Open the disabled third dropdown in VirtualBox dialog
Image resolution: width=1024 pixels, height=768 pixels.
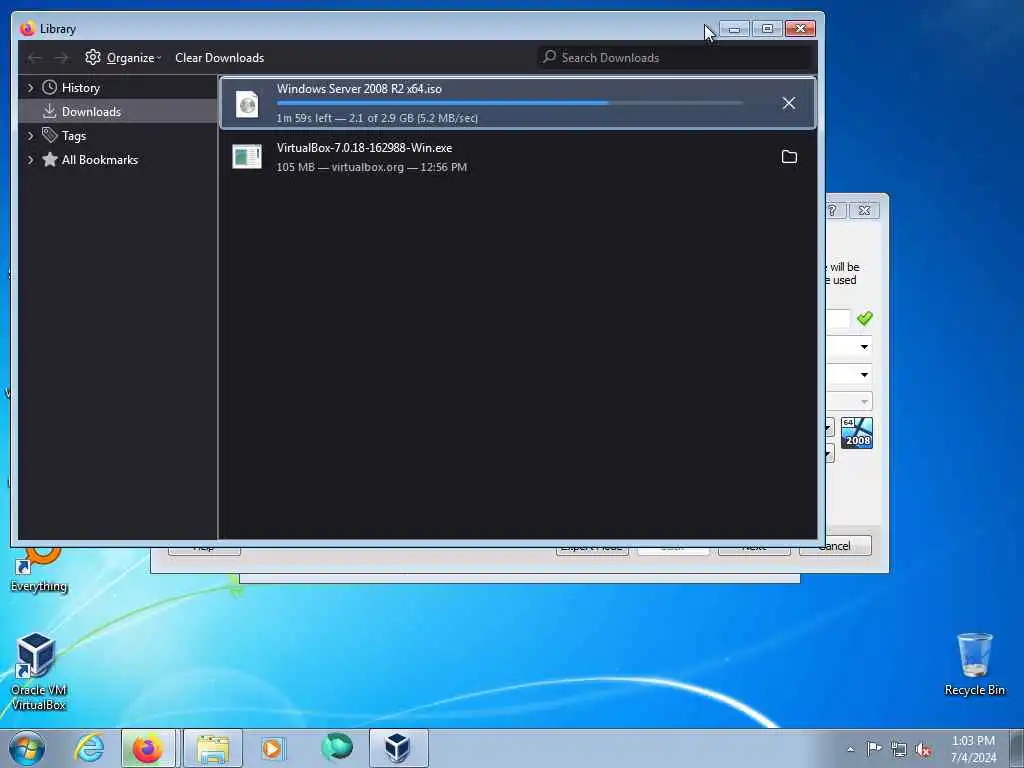pos(864,402)
